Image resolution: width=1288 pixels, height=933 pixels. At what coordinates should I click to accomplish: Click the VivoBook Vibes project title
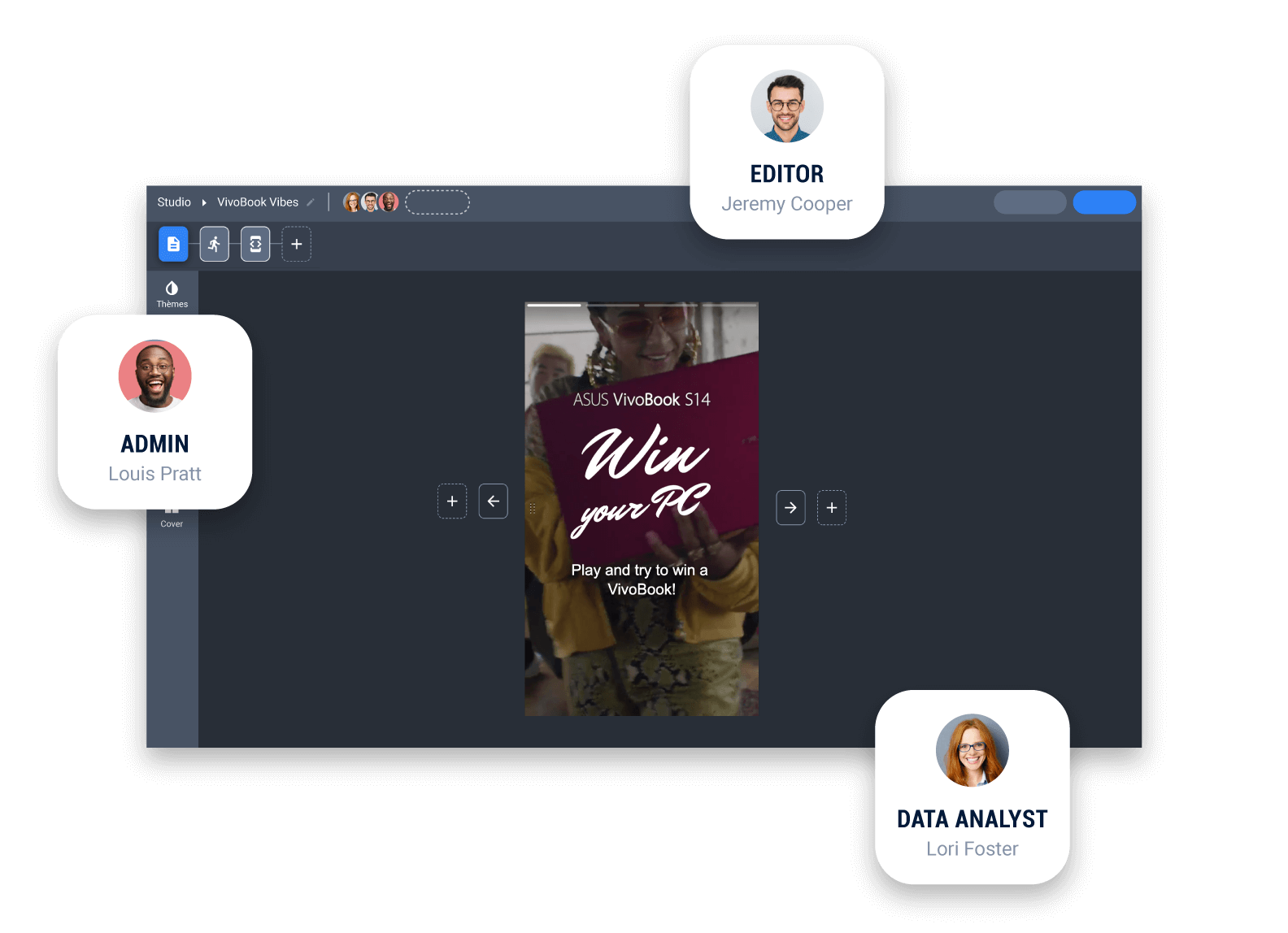click(258, 202)
